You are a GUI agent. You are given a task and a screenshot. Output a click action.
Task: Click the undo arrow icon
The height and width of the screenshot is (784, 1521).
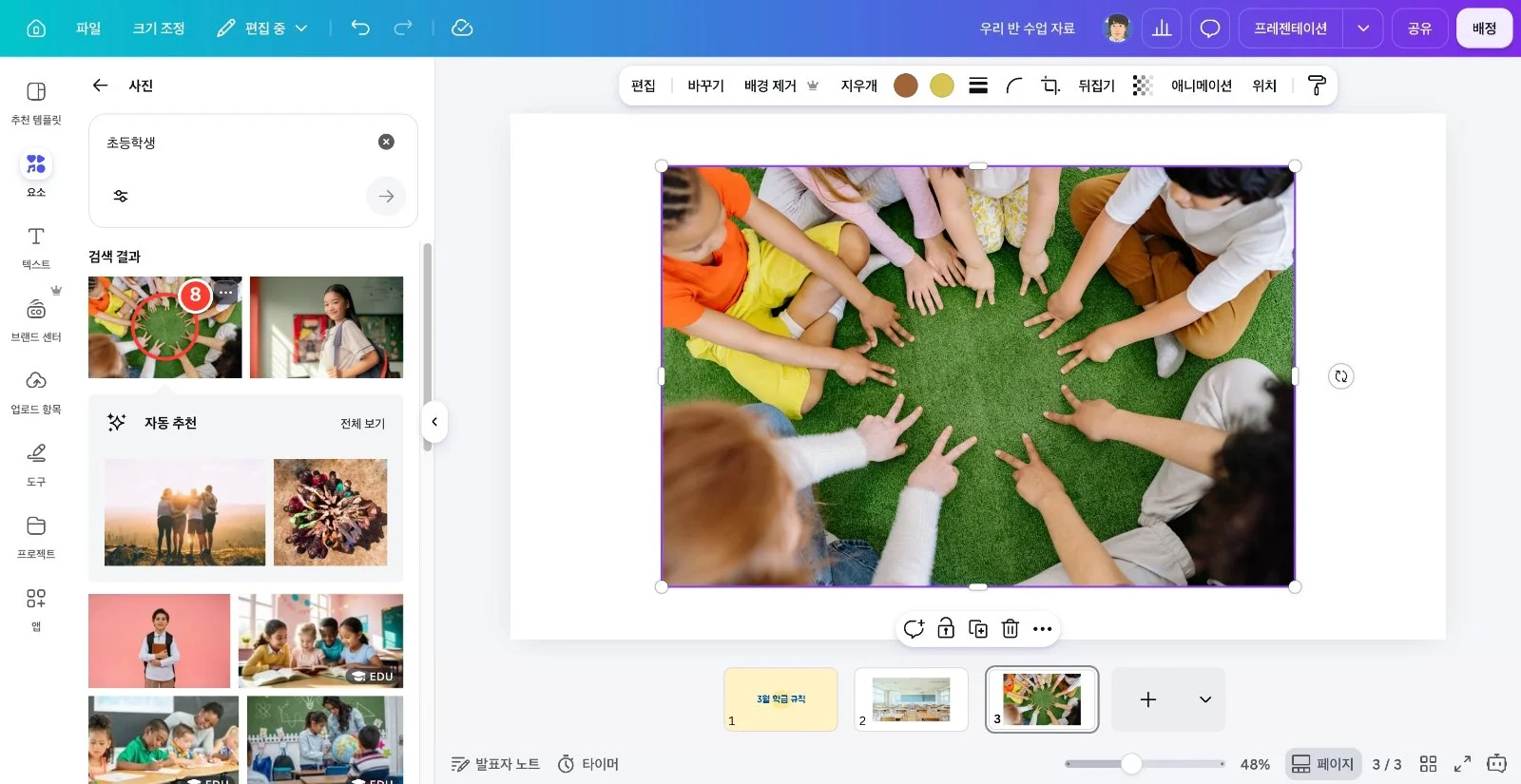click(360, 28)
